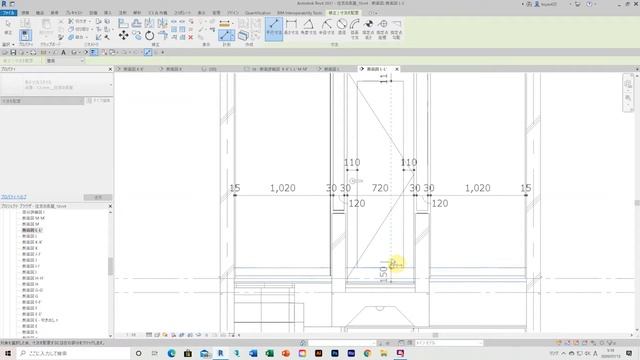Activate the Align tool in Modify panel

coord(123,23)
